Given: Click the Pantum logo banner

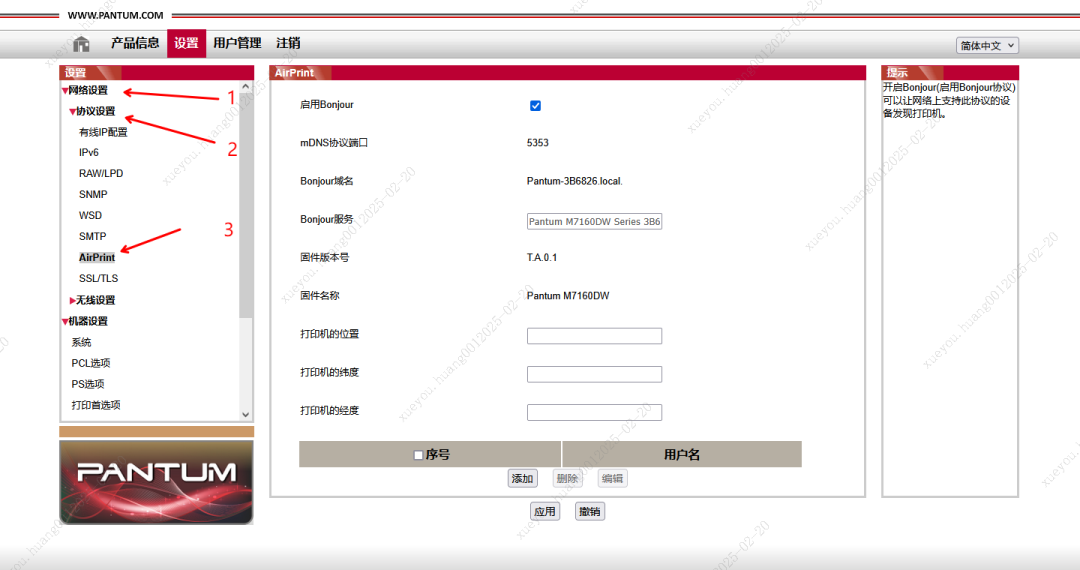Looking at the screenshot, I should click(156, 483).
